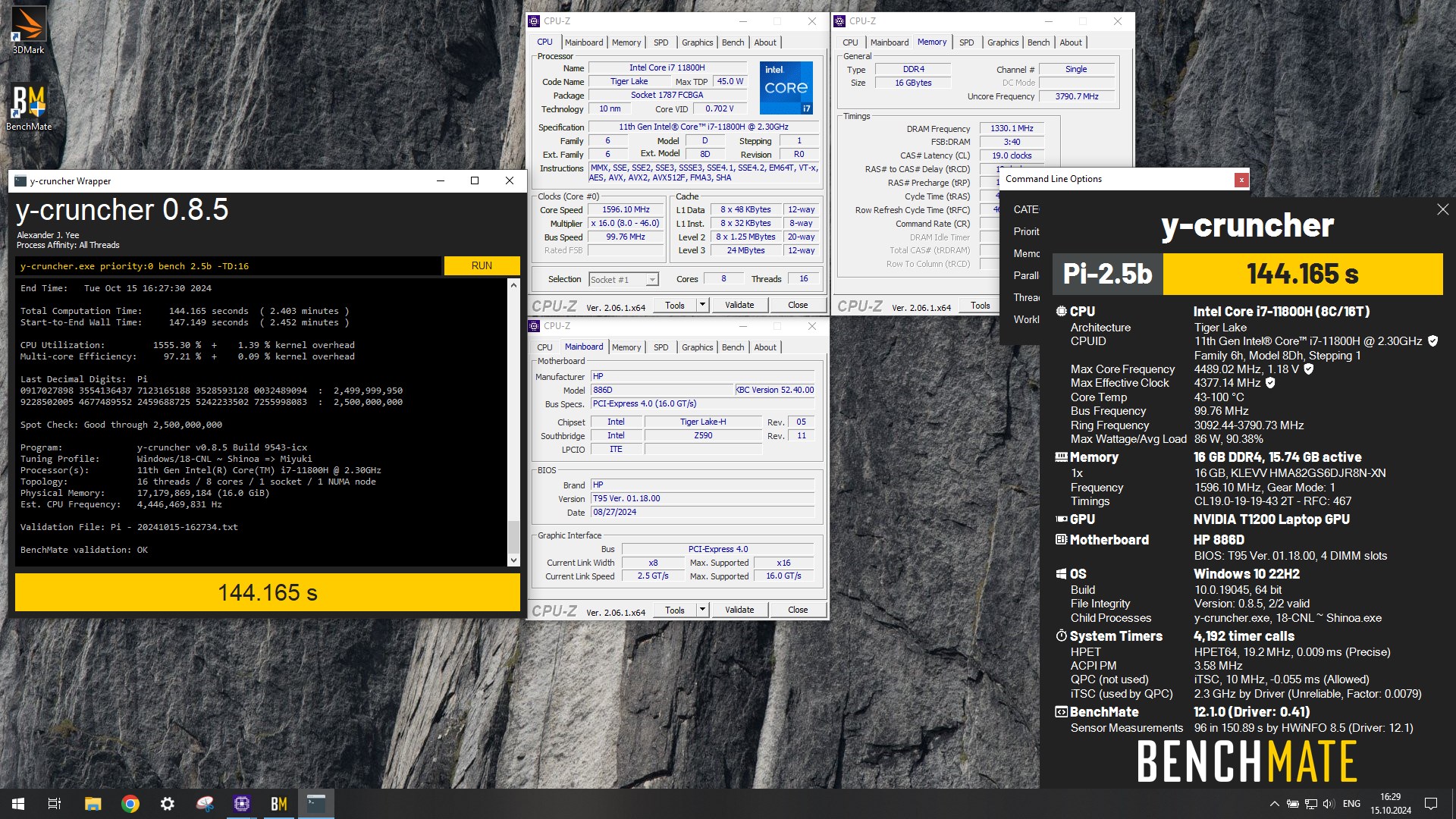The height and width of the screenshot is (819, 1456).
Task: Check the battery icon in system tray
Action: [1293, 804]
